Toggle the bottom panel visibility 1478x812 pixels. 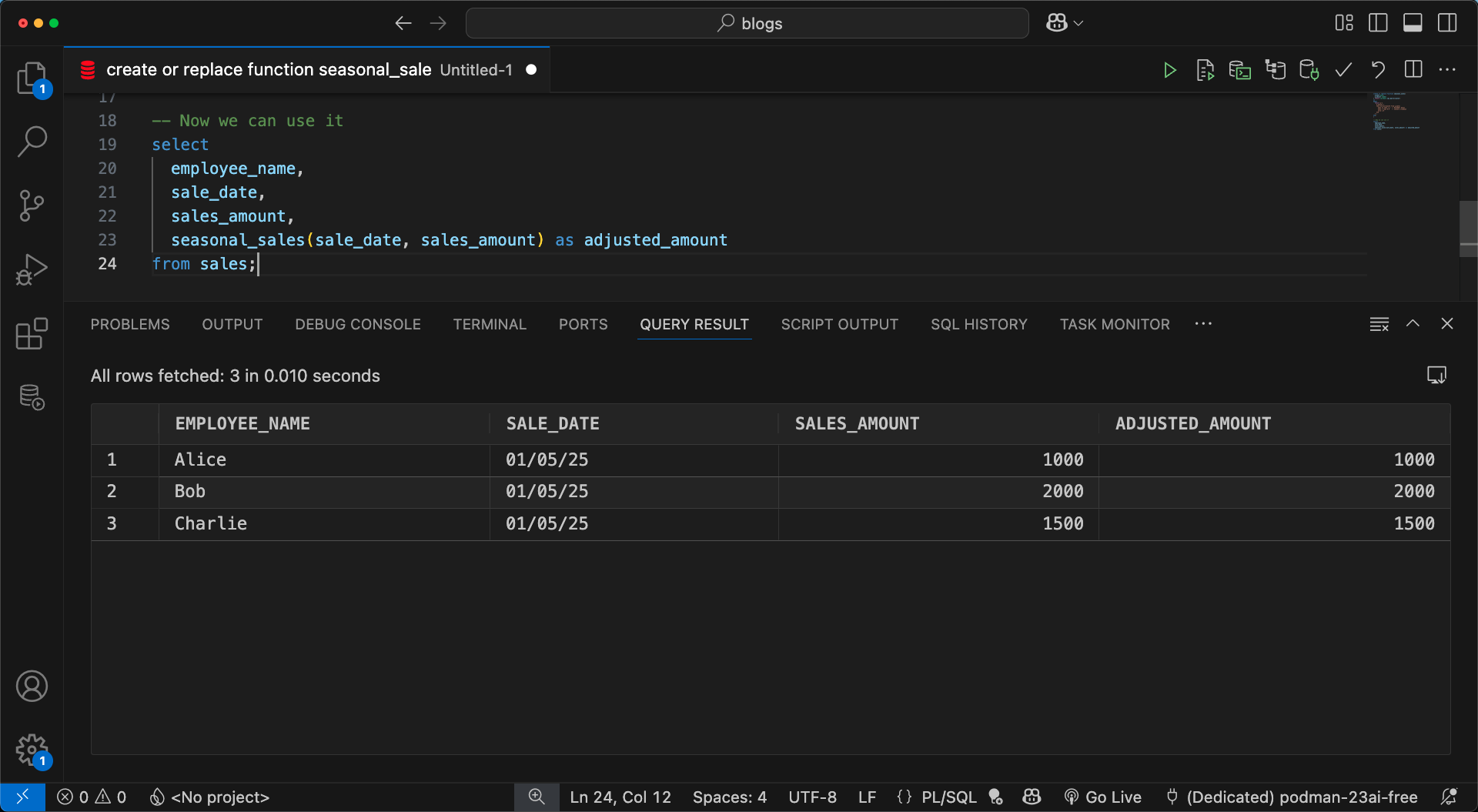[1413, 23]
